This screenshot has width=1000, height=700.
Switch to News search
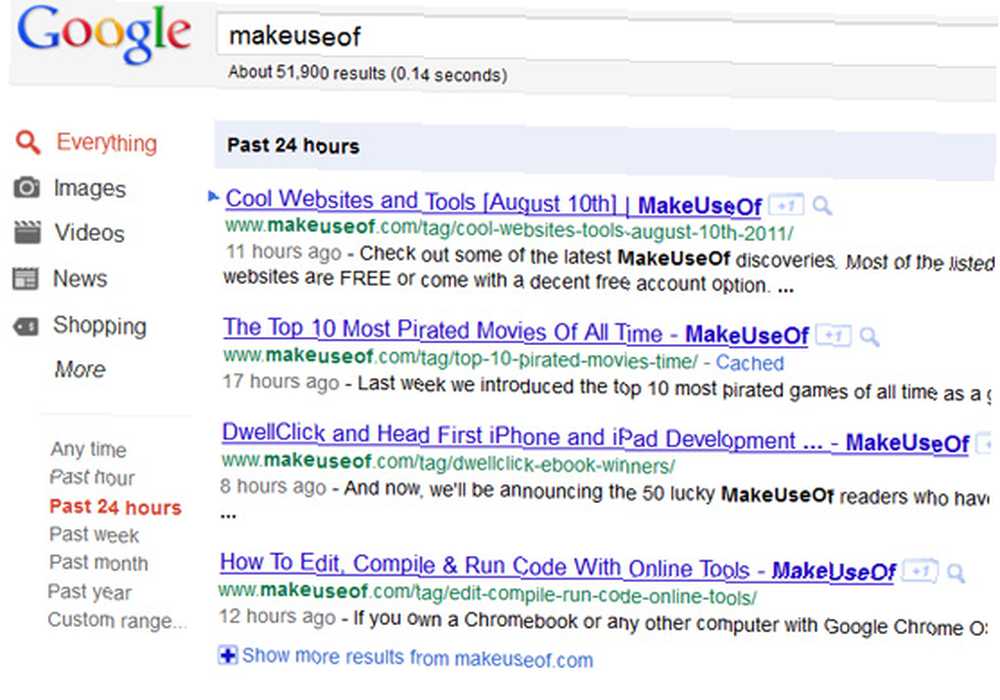(x=80, y=279)
